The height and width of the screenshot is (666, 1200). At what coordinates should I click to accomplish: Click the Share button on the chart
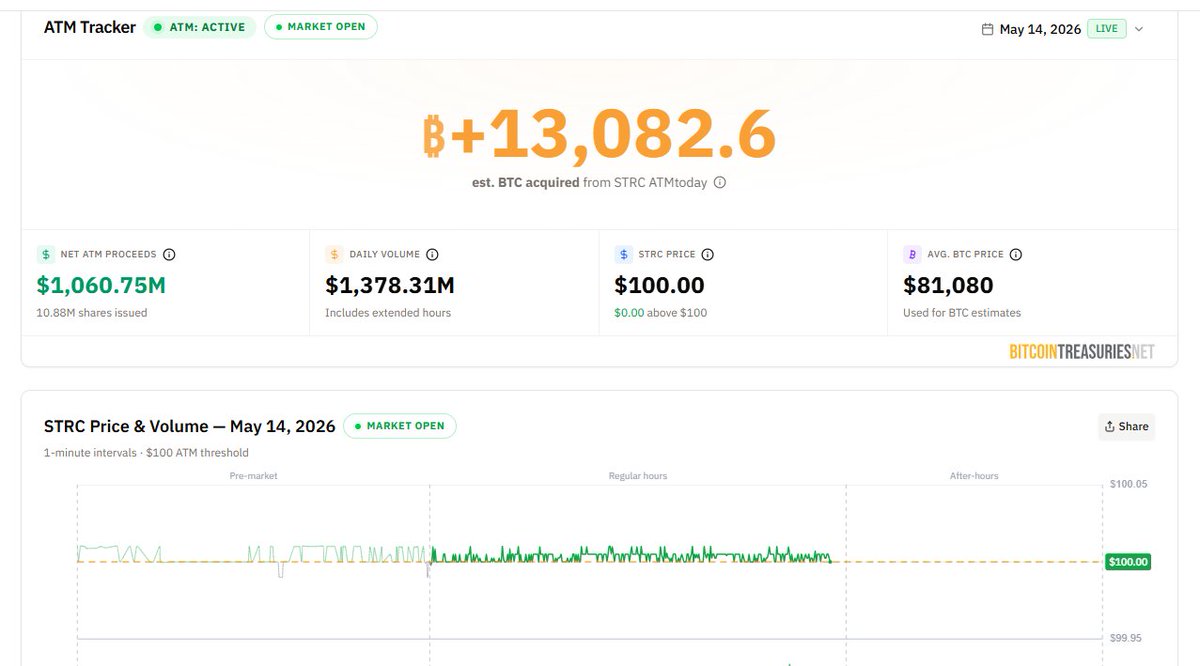1126,426
